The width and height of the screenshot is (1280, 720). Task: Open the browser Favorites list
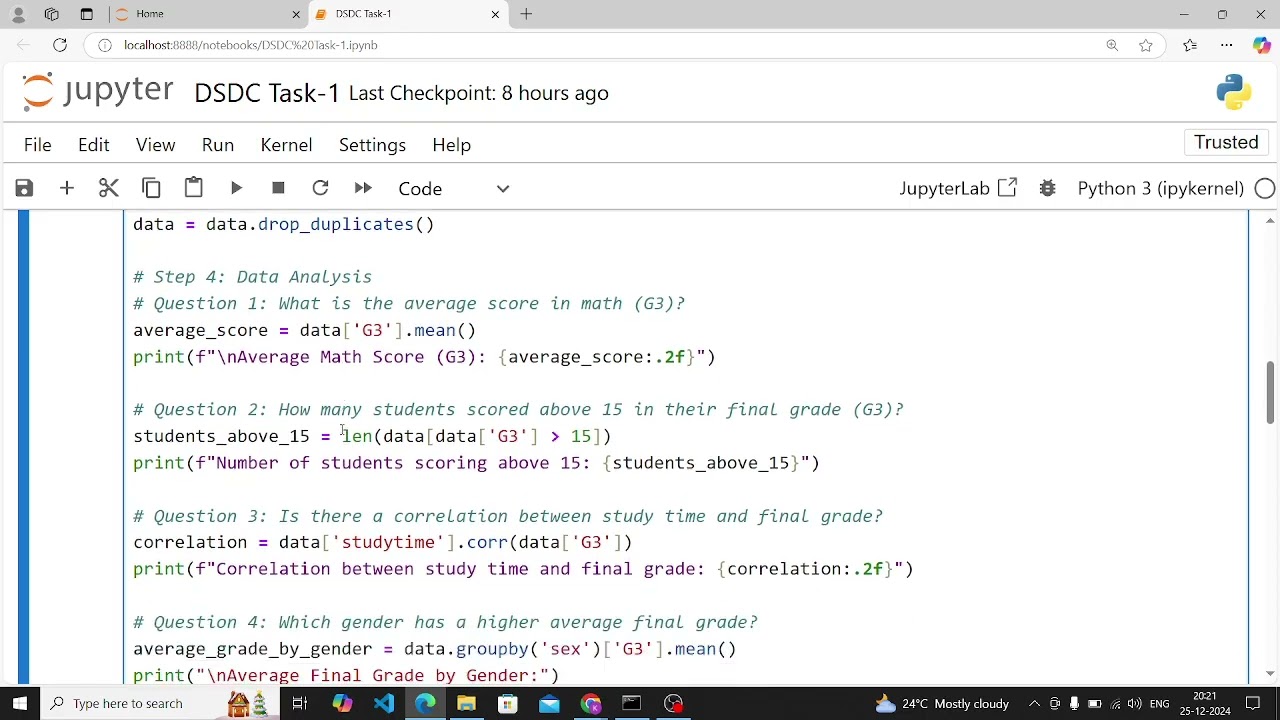click(x=1190, y=45)
